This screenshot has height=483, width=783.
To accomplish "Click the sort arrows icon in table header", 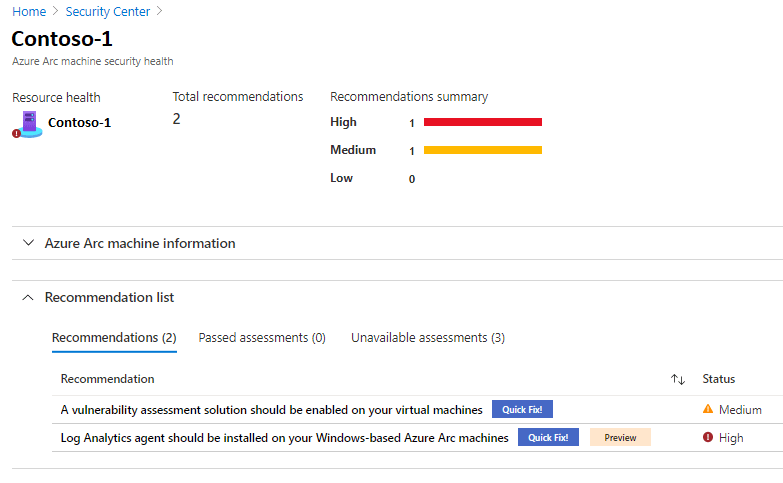I will tap(678, 380).
